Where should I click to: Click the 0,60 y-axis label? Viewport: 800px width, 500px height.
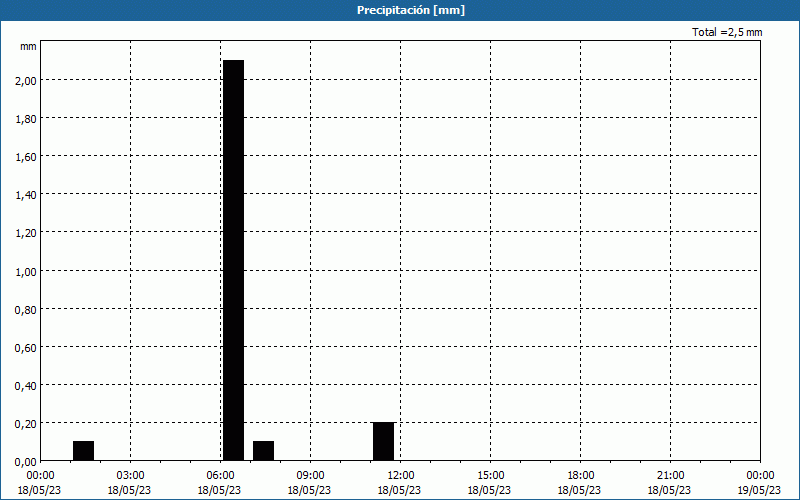(26, 347)
